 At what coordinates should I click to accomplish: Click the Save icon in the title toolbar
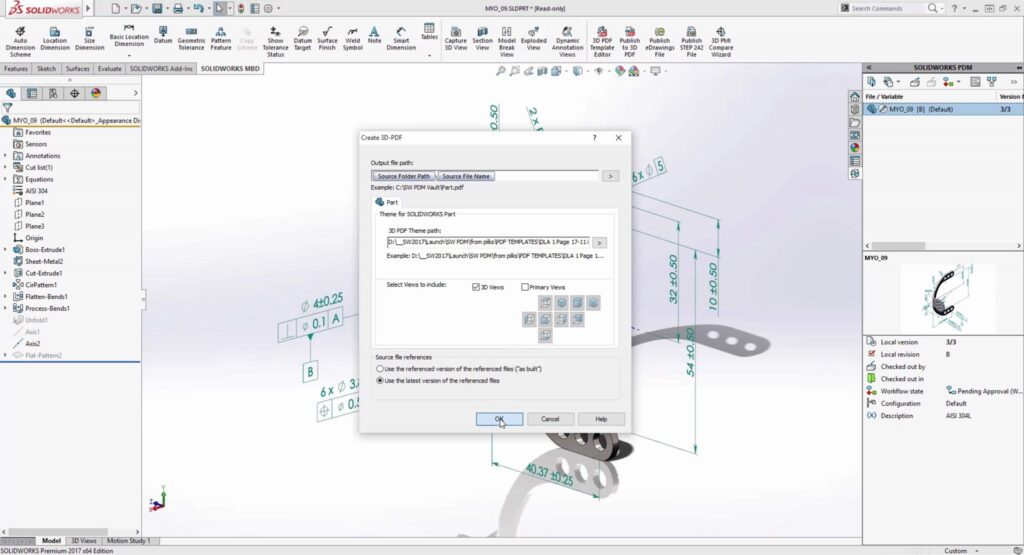click(157, 8)
